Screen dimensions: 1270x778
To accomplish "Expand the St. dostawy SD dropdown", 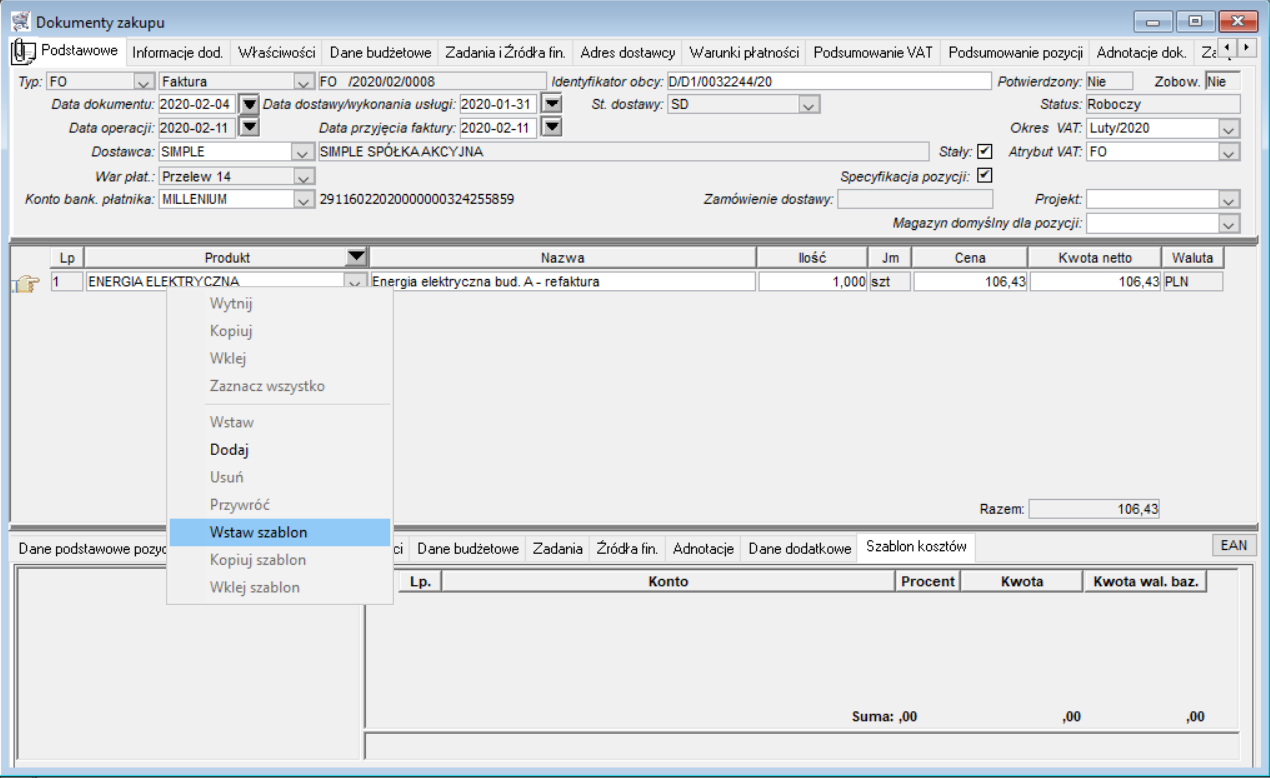I will tap(810, 104).
